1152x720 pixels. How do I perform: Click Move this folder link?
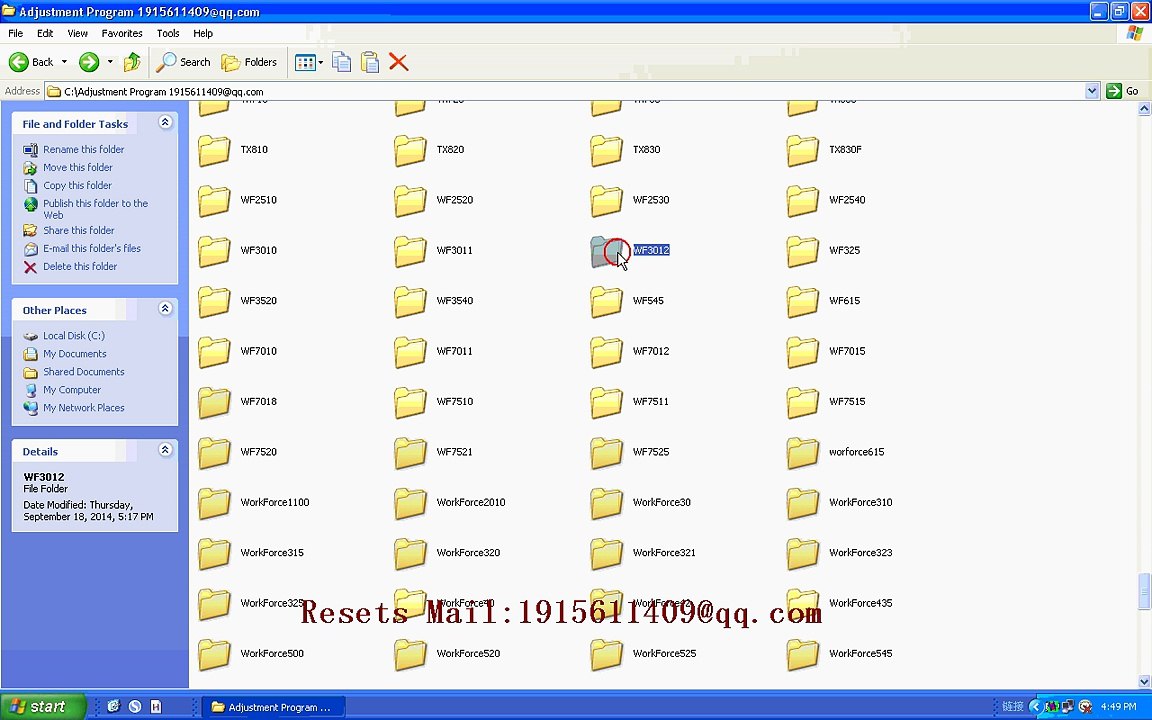(x=78, y=168)
